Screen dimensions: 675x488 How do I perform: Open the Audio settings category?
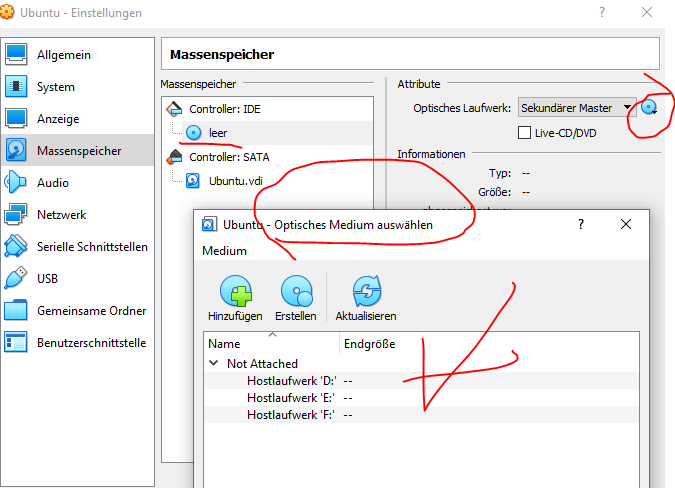coord(77,182)
